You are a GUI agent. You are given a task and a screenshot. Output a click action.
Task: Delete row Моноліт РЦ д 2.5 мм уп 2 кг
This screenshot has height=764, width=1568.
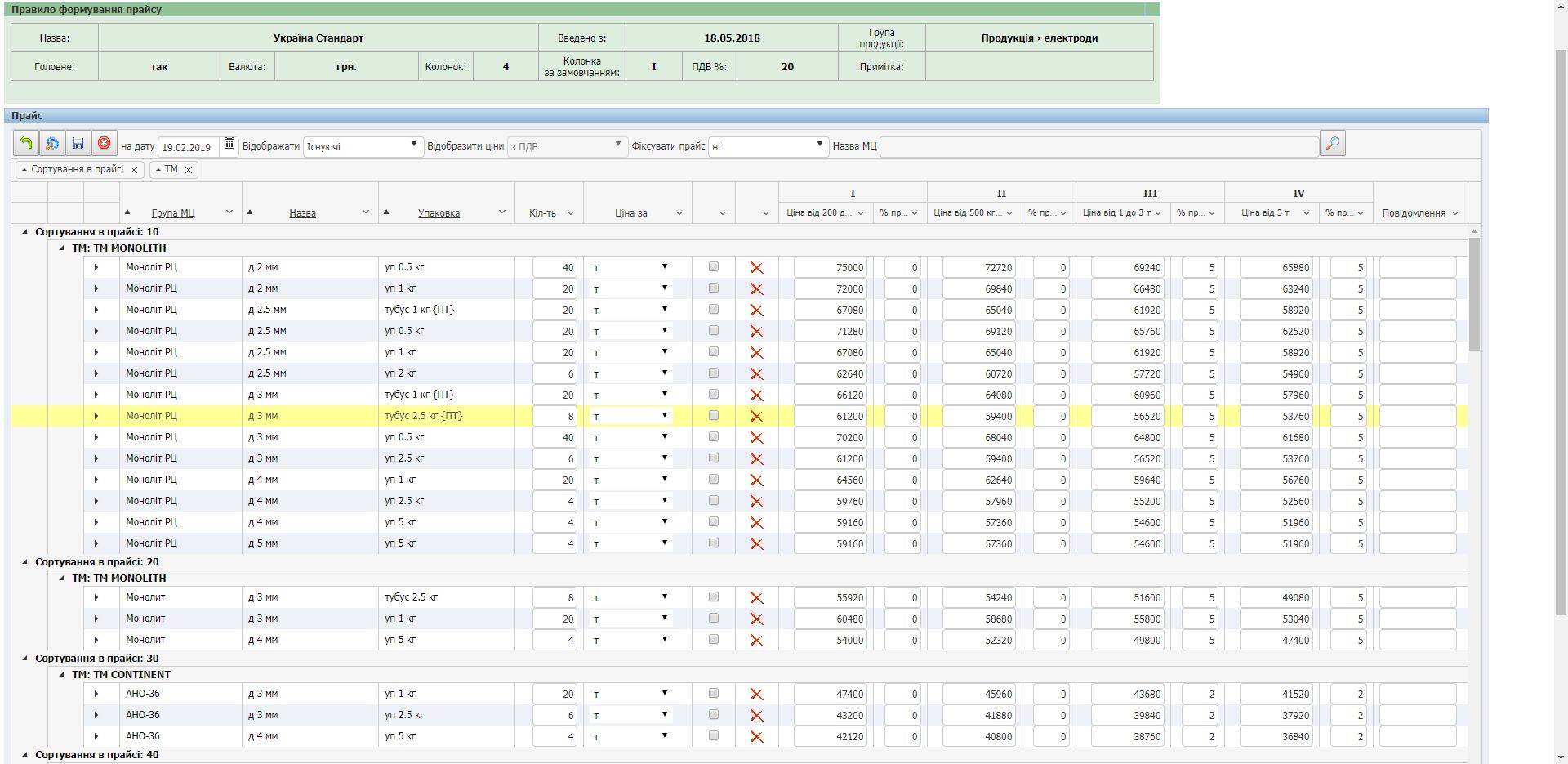click(x=756, y=373)
